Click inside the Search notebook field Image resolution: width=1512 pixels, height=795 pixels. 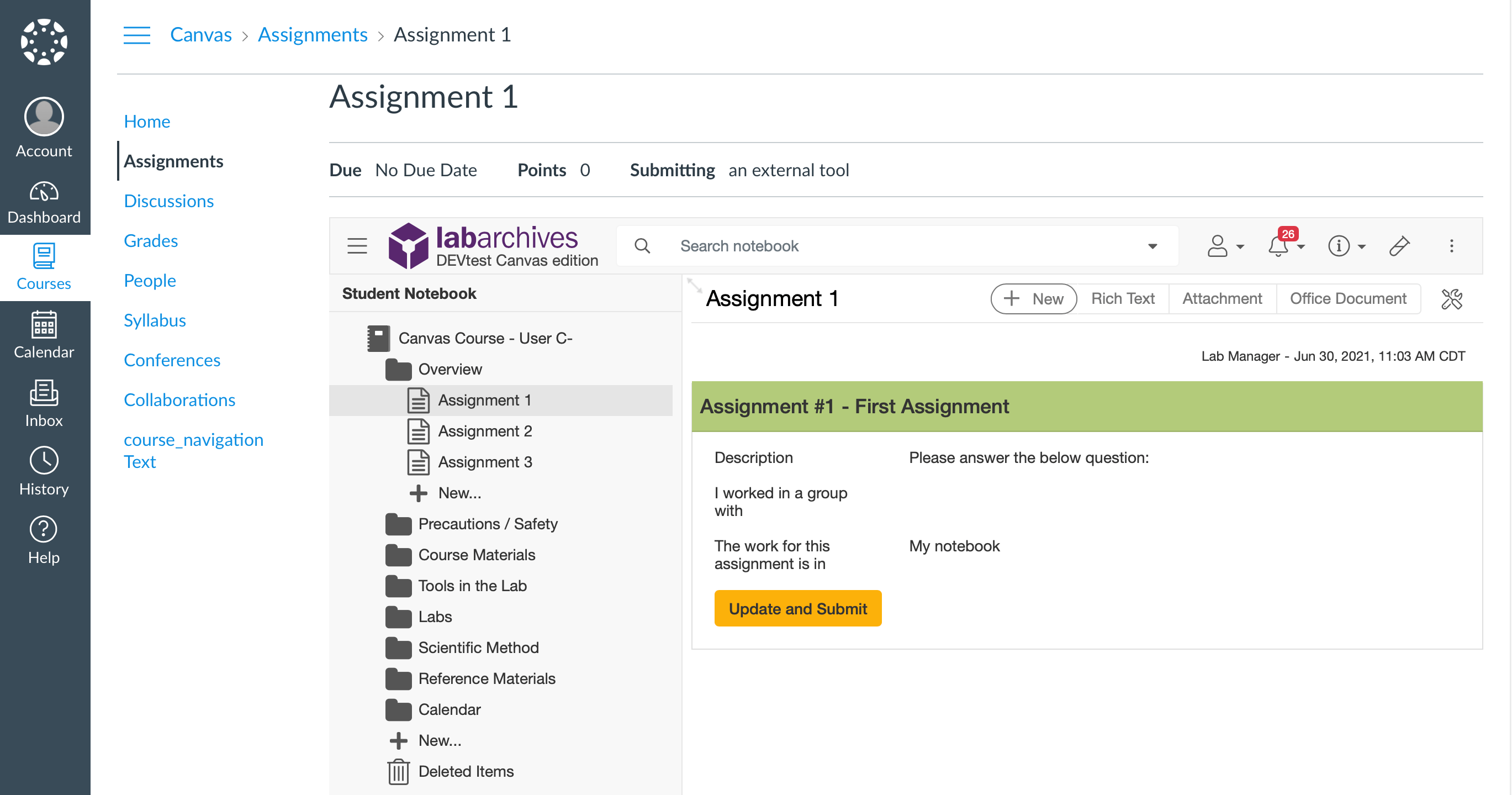coord(822,245)
